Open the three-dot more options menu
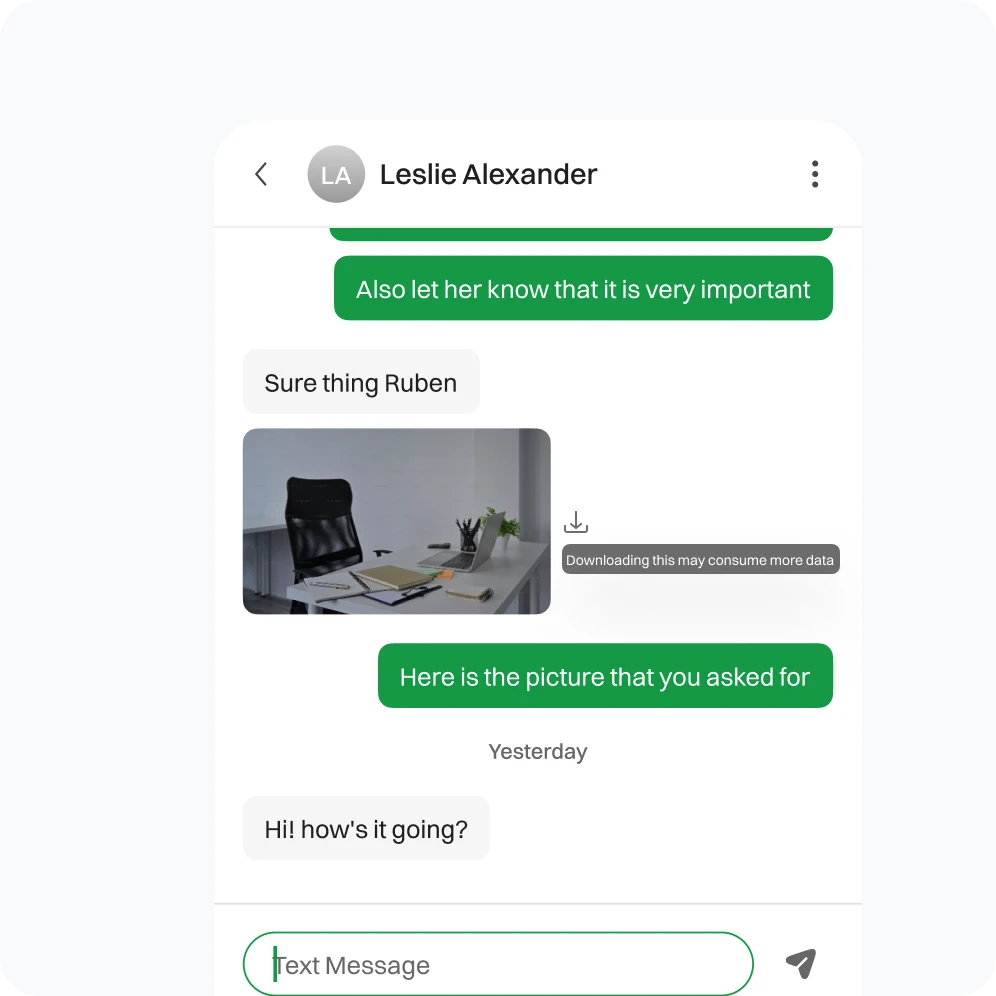996x996 pixels. click(815, 174)
